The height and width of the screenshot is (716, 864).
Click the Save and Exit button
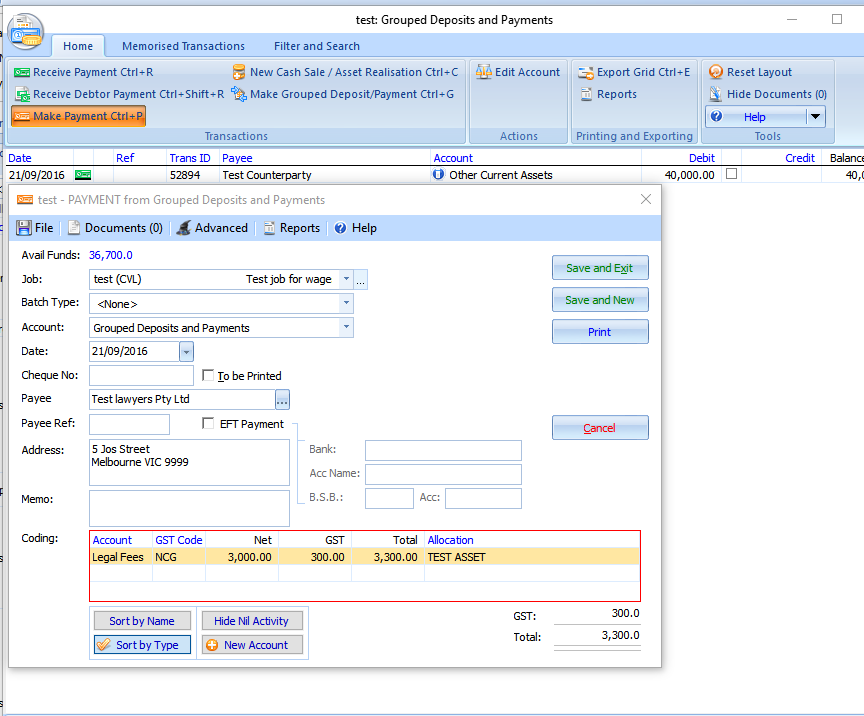coord(599,268)
